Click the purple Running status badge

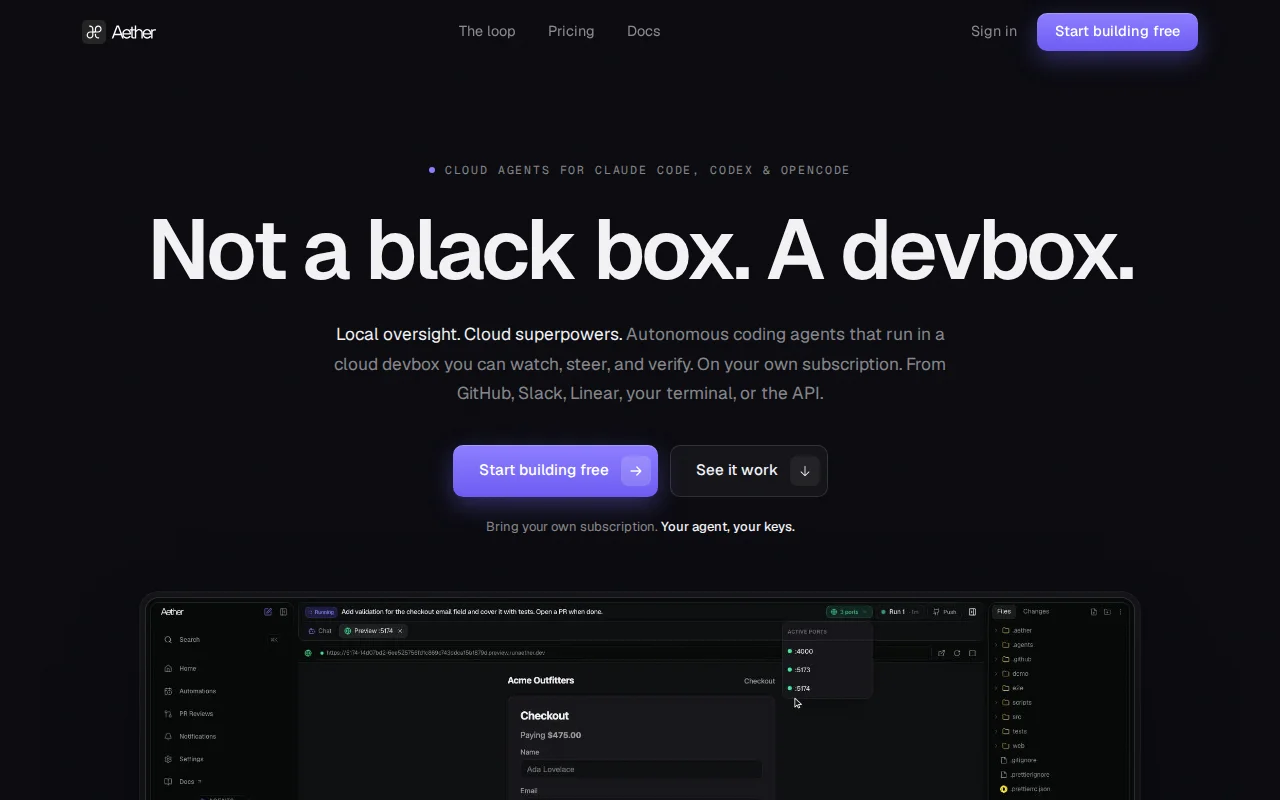(x=321, y=612)
